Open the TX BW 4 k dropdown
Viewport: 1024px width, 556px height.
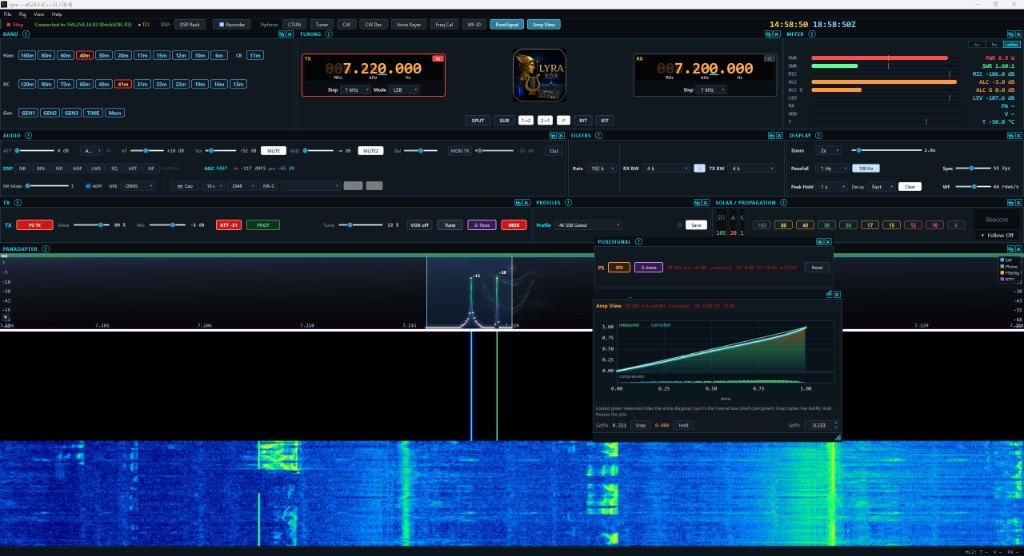(752, 168)
